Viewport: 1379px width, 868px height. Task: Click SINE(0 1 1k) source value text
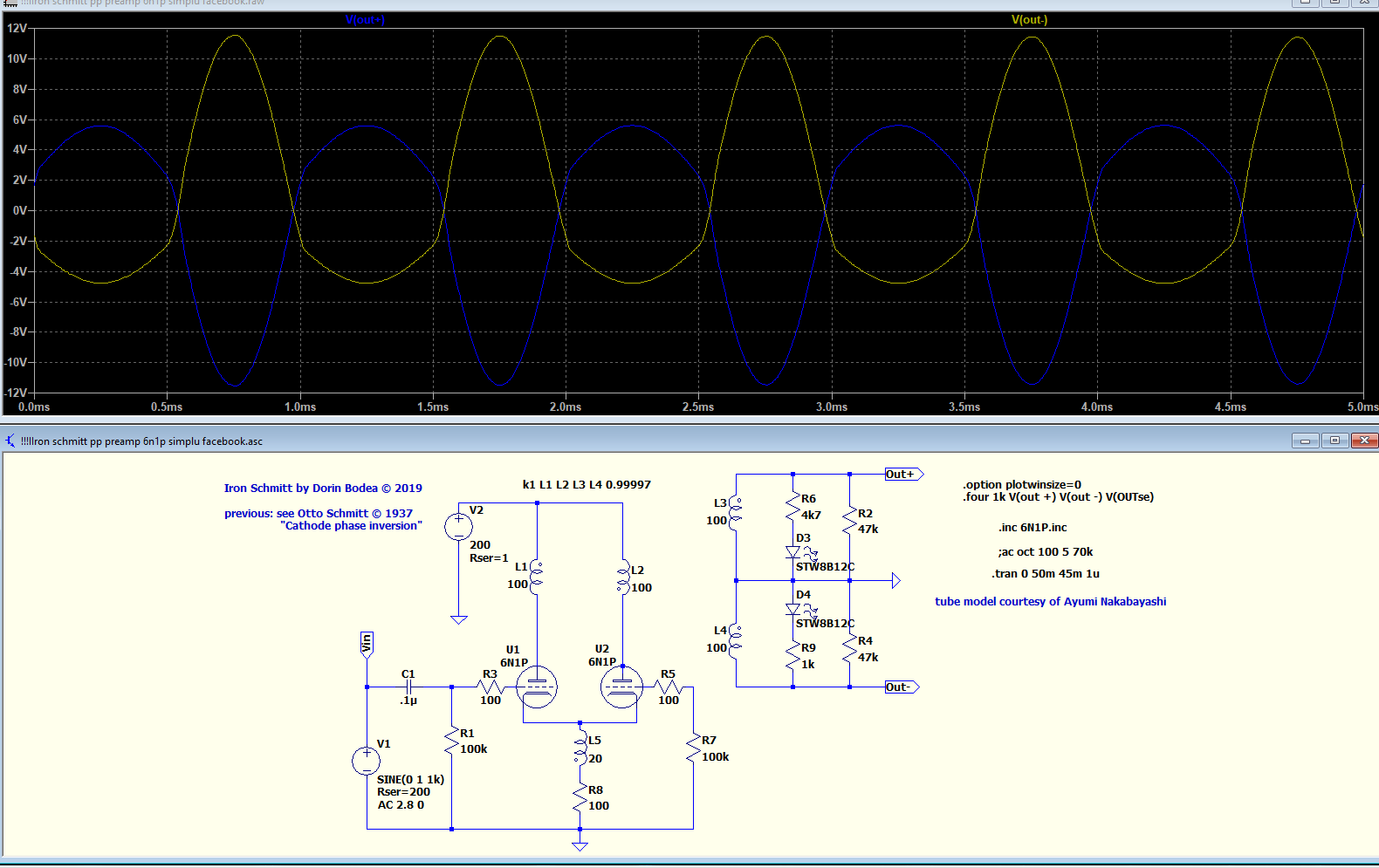tap(410, 780)
